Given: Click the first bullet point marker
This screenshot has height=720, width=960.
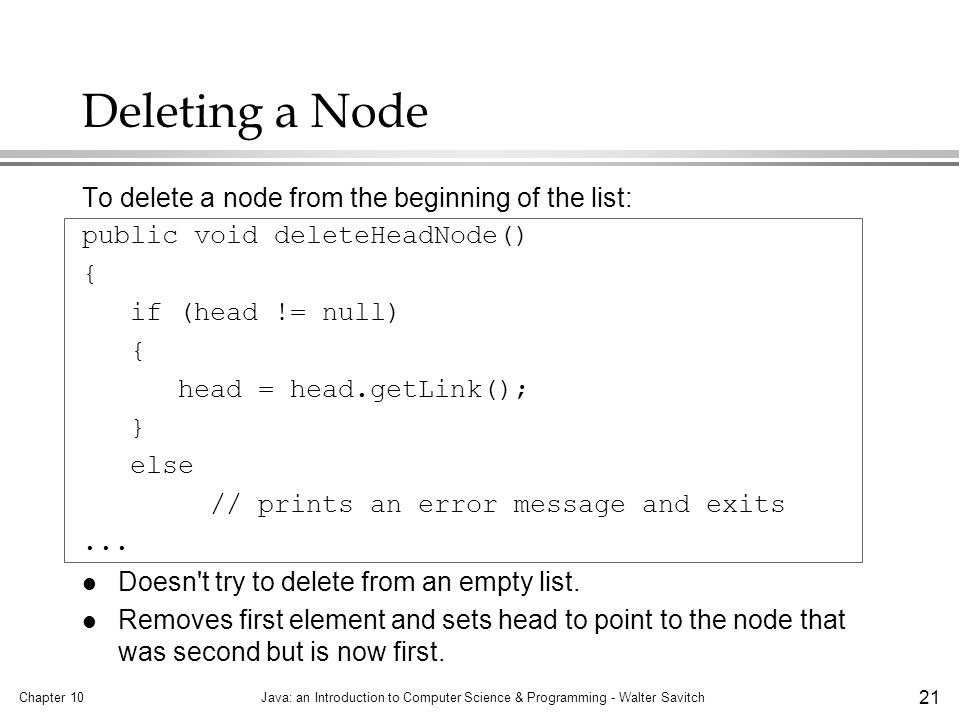Looking at the screenshot, I should pos(90,584).
